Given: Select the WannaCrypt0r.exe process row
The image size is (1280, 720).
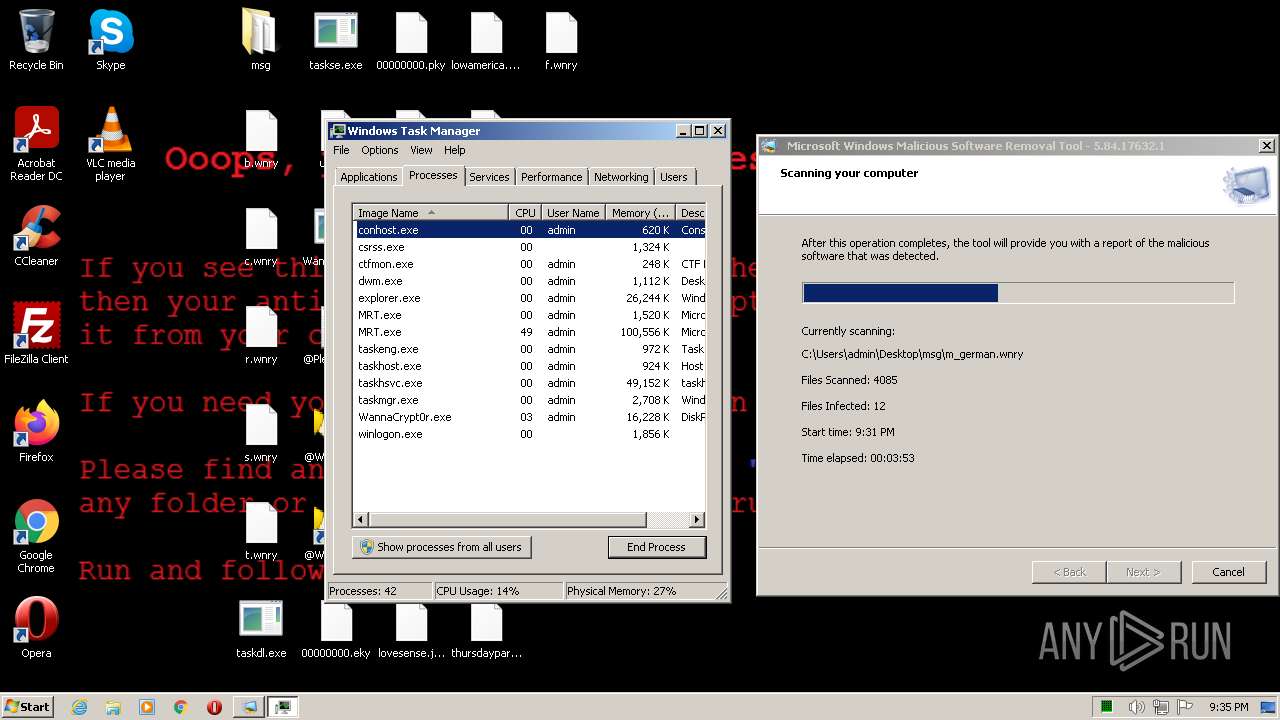Looking at the screenshot, I should [x=529, y=417].
